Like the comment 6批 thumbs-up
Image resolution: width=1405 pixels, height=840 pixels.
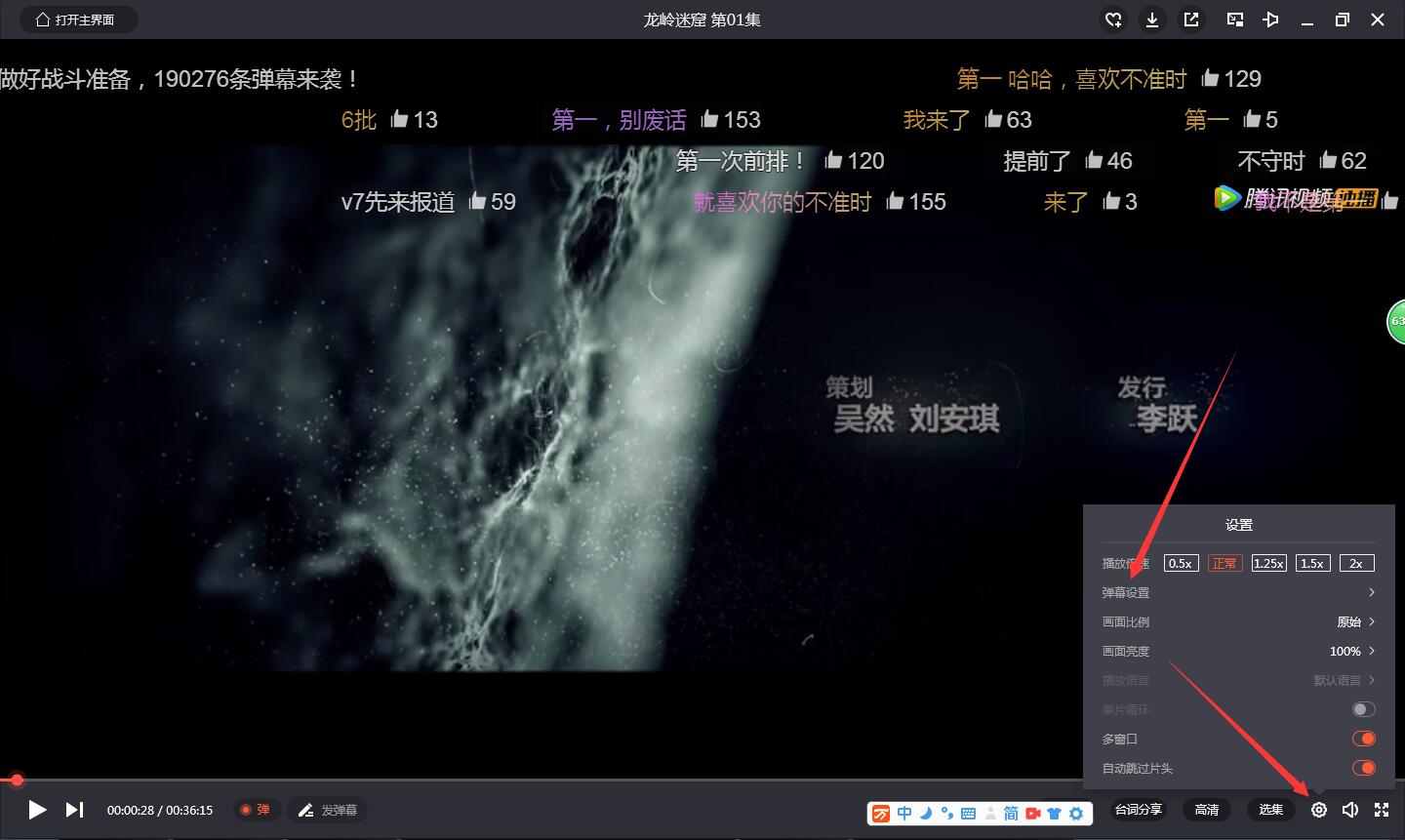point(399,119)
